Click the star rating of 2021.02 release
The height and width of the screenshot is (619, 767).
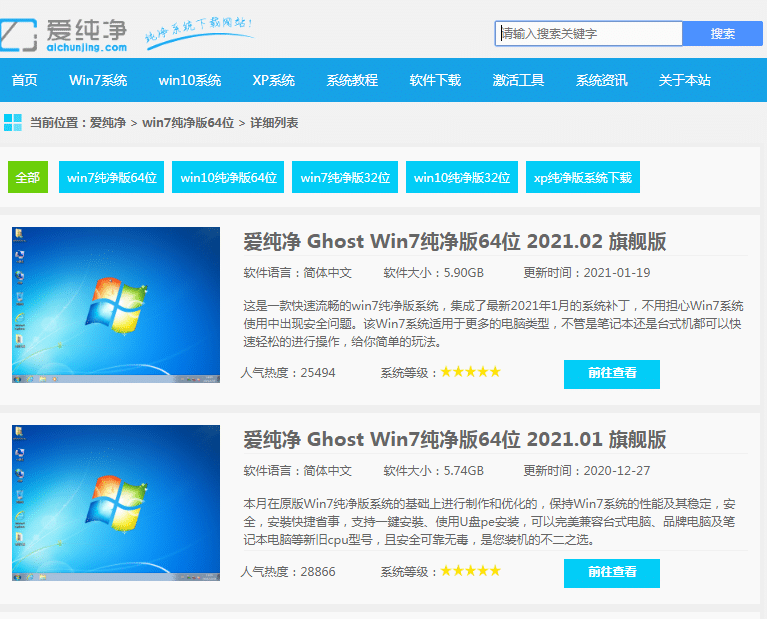471,372
